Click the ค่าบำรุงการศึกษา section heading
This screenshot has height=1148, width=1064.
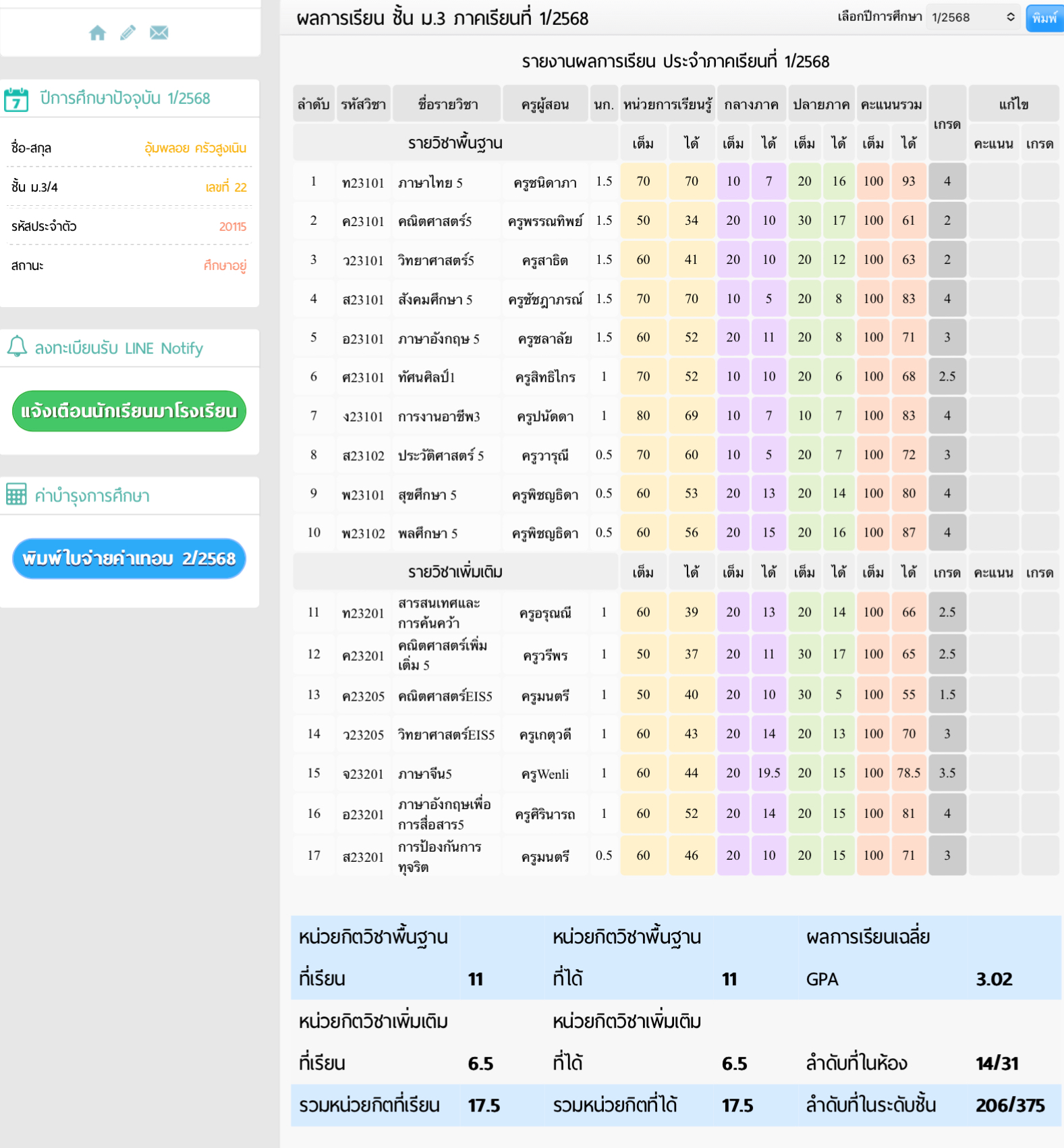92,496
